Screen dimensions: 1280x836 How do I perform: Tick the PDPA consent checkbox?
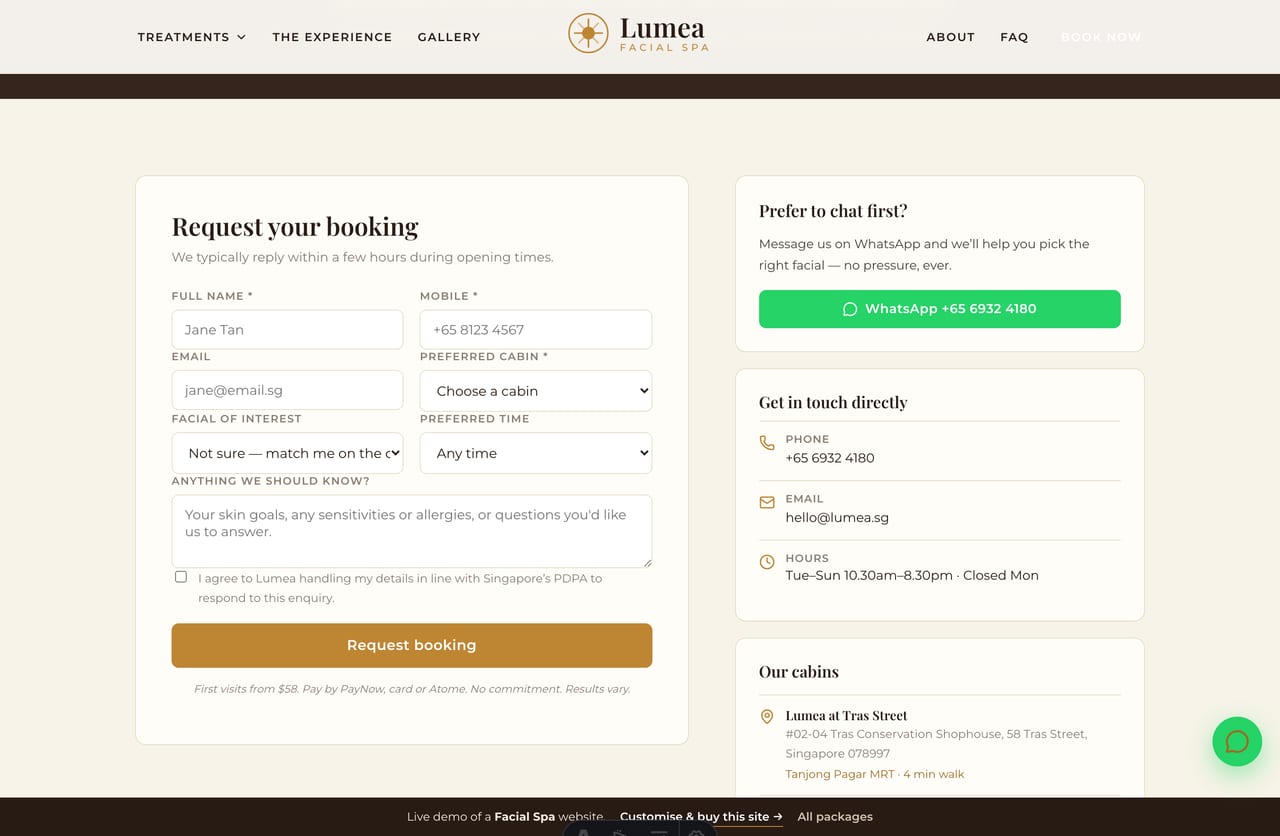(181, 577)
